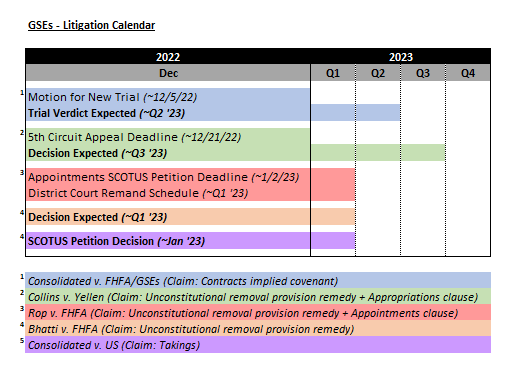Screen dimensions: 516x369
Task: Click the 5th Circuit Appeal Deadline row
Action: point(168,137)
